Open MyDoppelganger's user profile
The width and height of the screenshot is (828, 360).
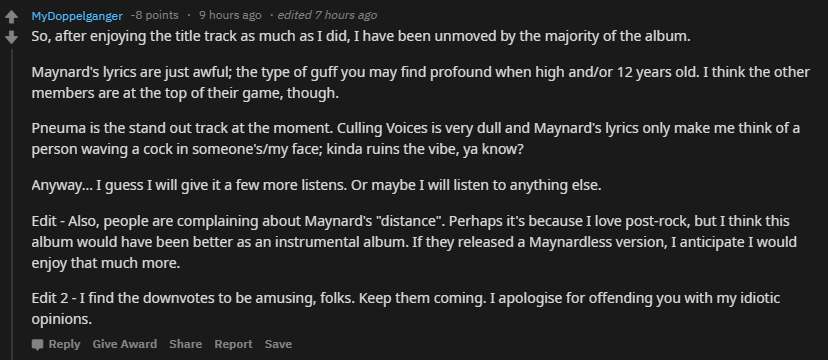coord(77,16)
